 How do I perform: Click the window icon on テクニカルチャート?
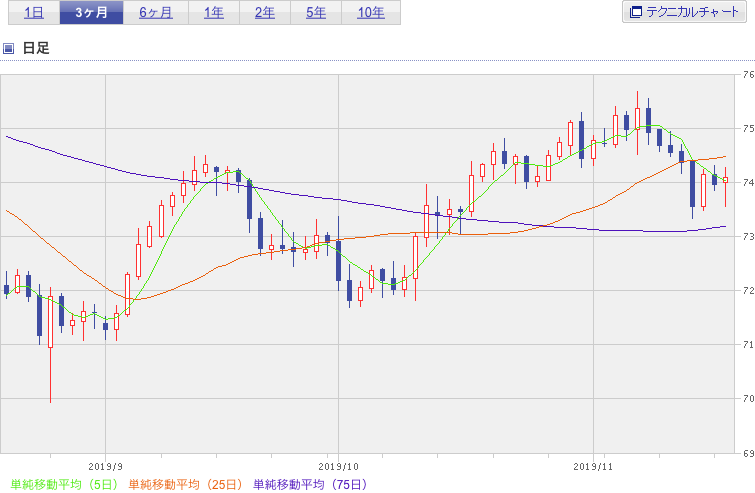tap(636, 12)
